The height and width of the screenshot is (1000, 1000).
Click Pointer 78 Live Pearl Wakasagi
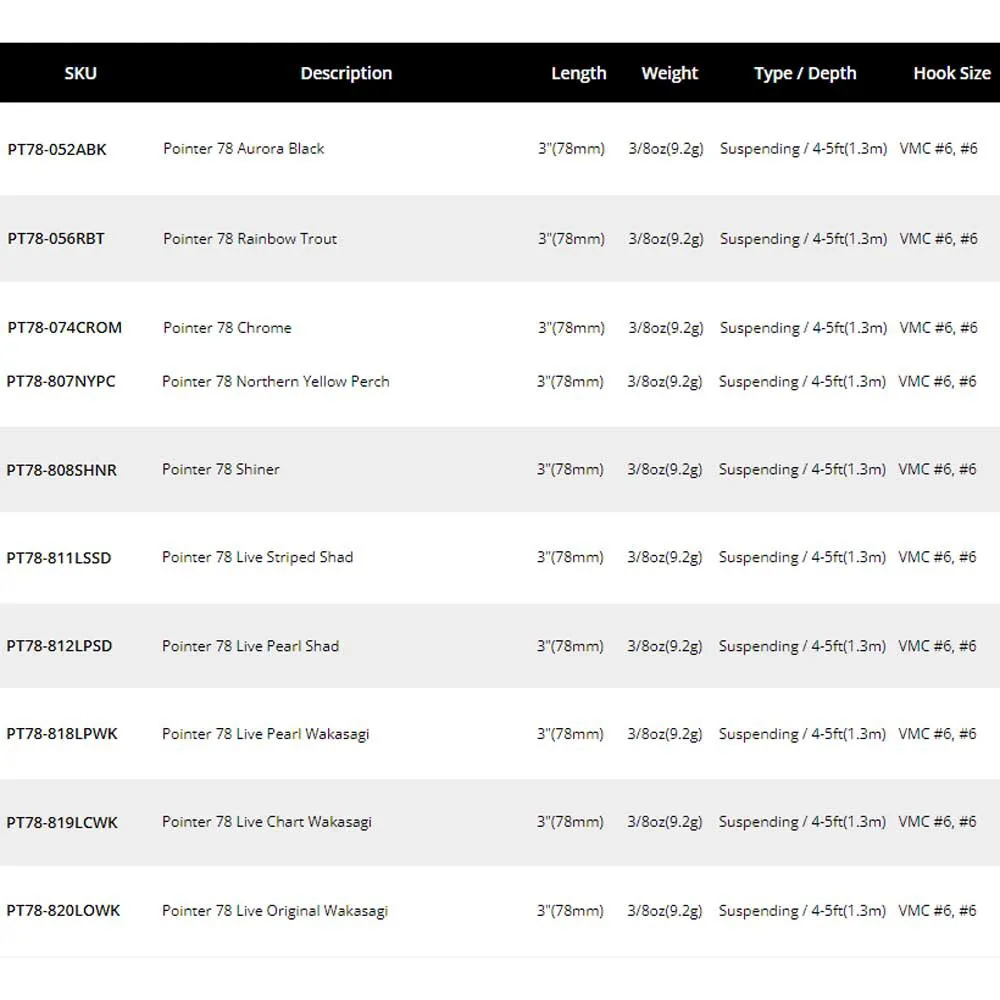pos(265,734)
